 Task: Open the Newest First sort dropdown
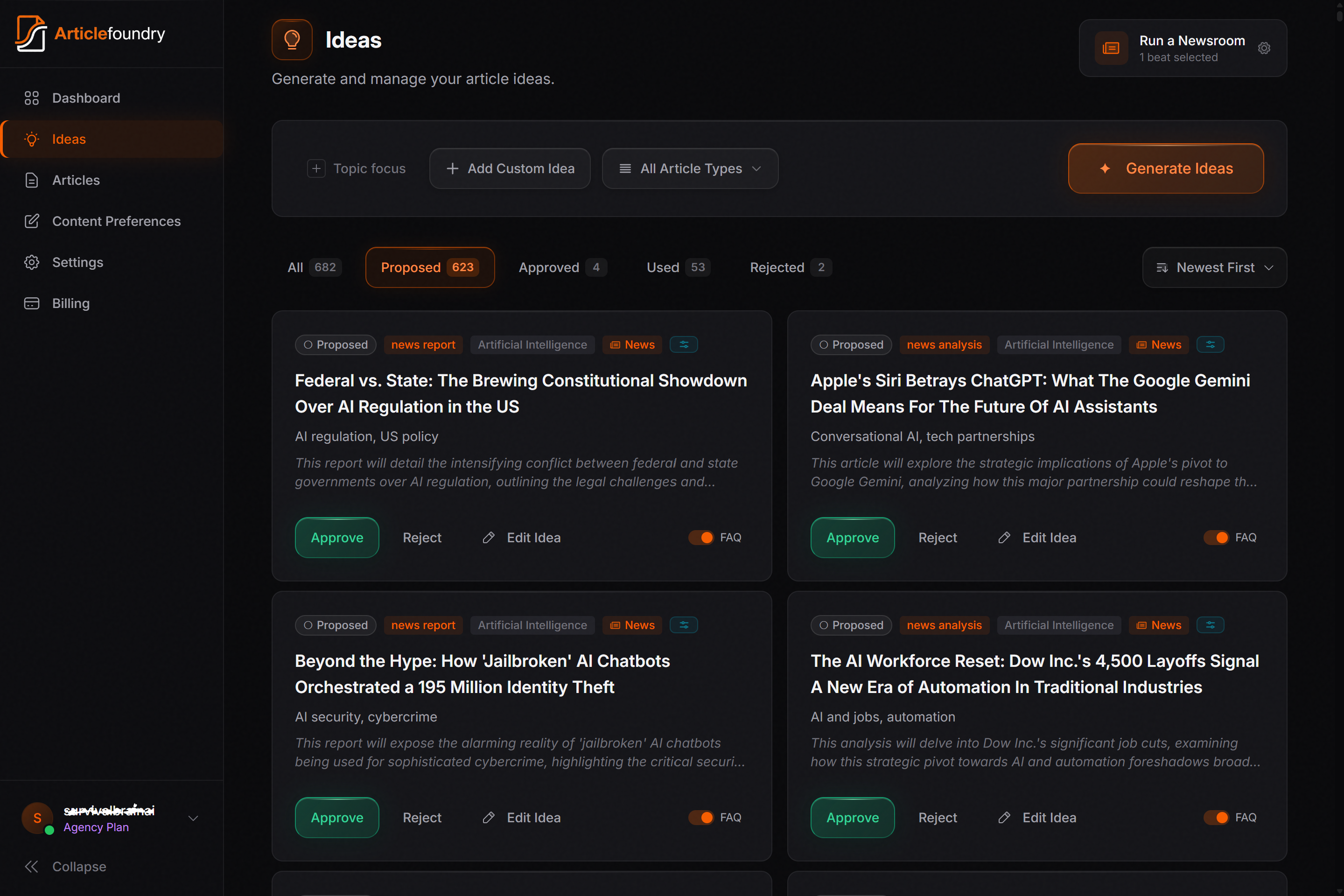pyautogui.click(x=1214, y=267)
